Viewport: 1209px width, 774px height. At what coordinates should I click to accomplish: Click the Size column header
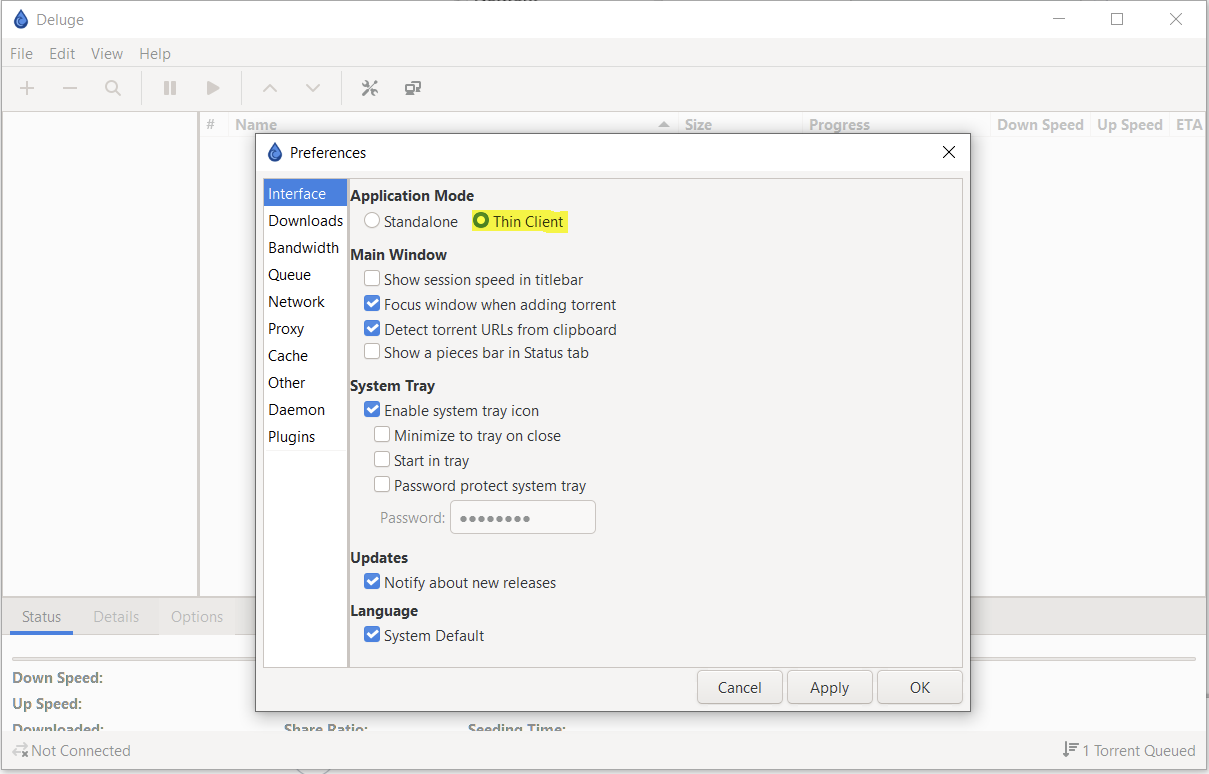[x=740, y=125]
